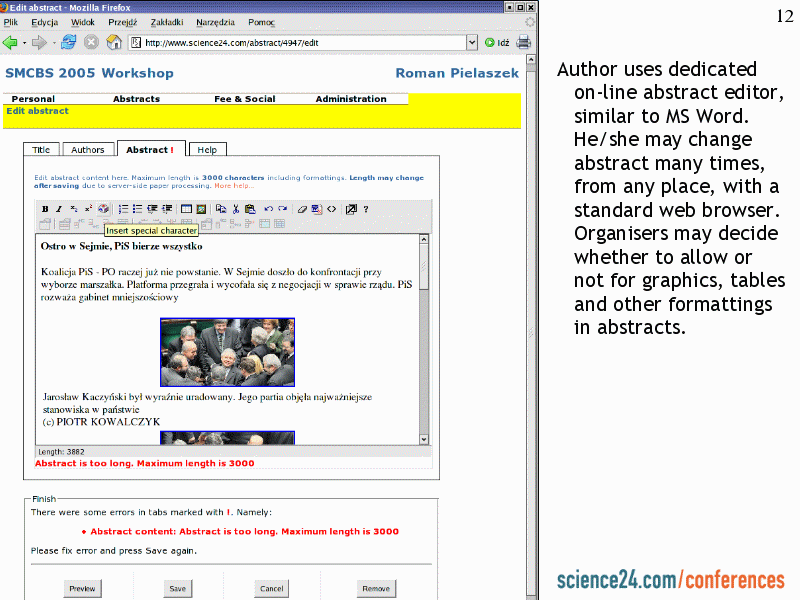Image resolution: width=800 pixels, height=600 pixels.
Task: Switch to the Title tab
Action: coord(41,150)
